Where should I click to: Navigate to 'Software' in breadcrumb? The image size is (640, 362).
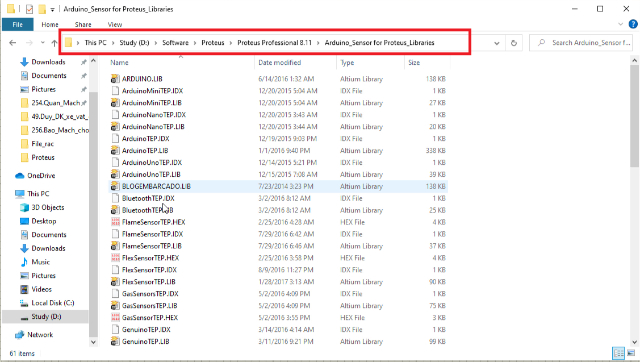(x=175, y=42)
